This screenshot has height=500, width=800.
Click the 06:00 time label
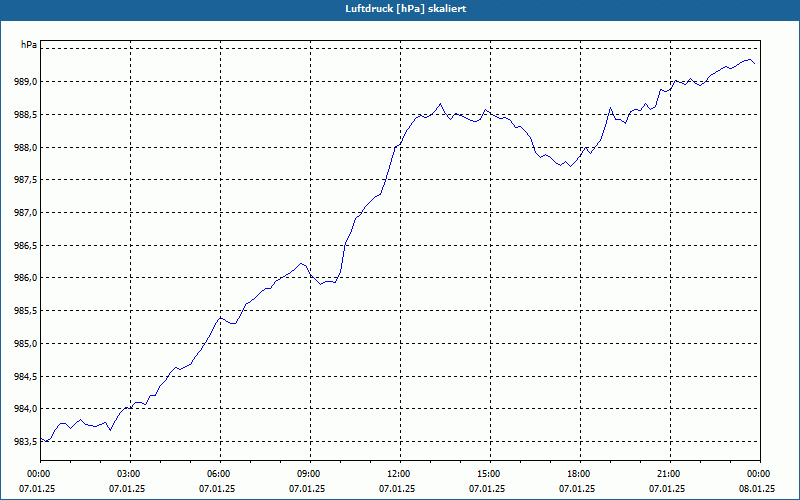(x=220, y=474)
